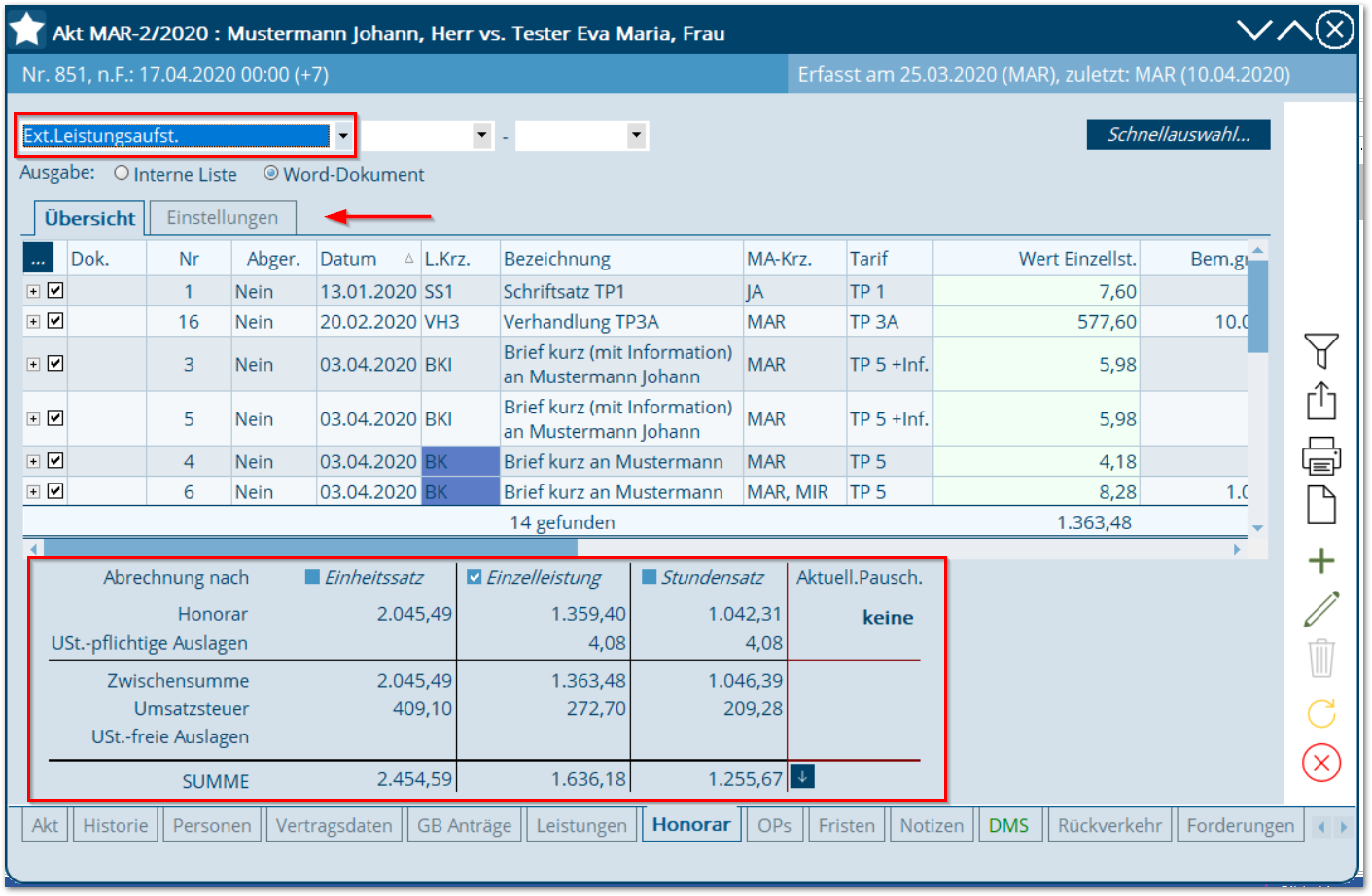Expand row Nr 3 Brief kurz
The width and height of the screenshot is (1372, 896).
(33, 364)
